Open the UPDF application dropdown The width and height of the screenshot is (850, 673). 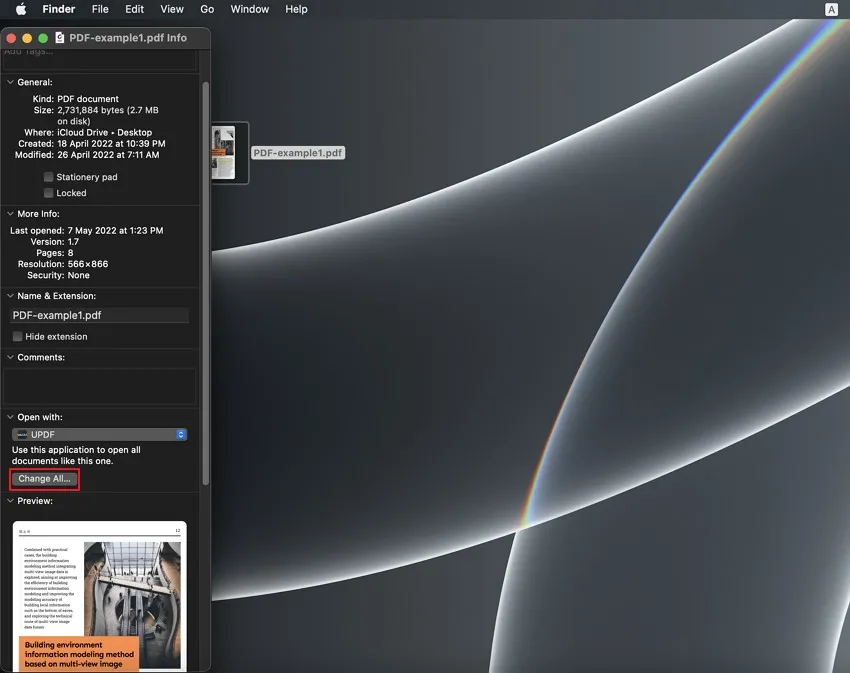tap(100, 434)
